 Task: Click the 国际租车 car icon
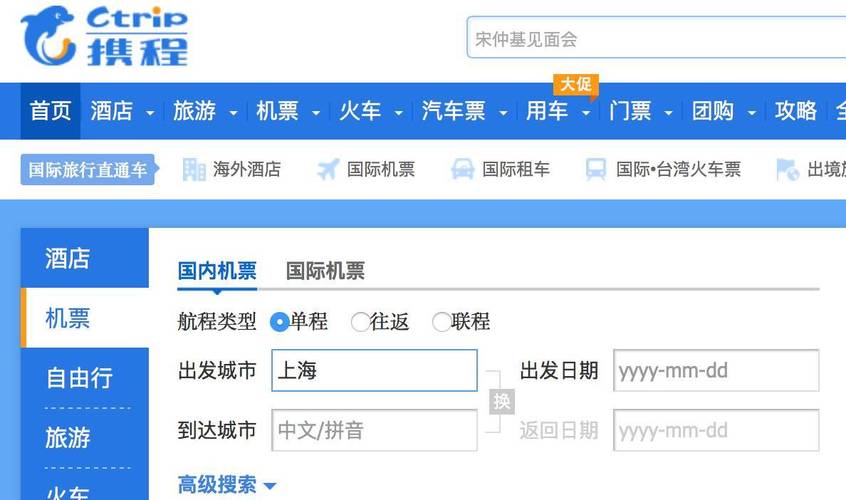point(462,169)
